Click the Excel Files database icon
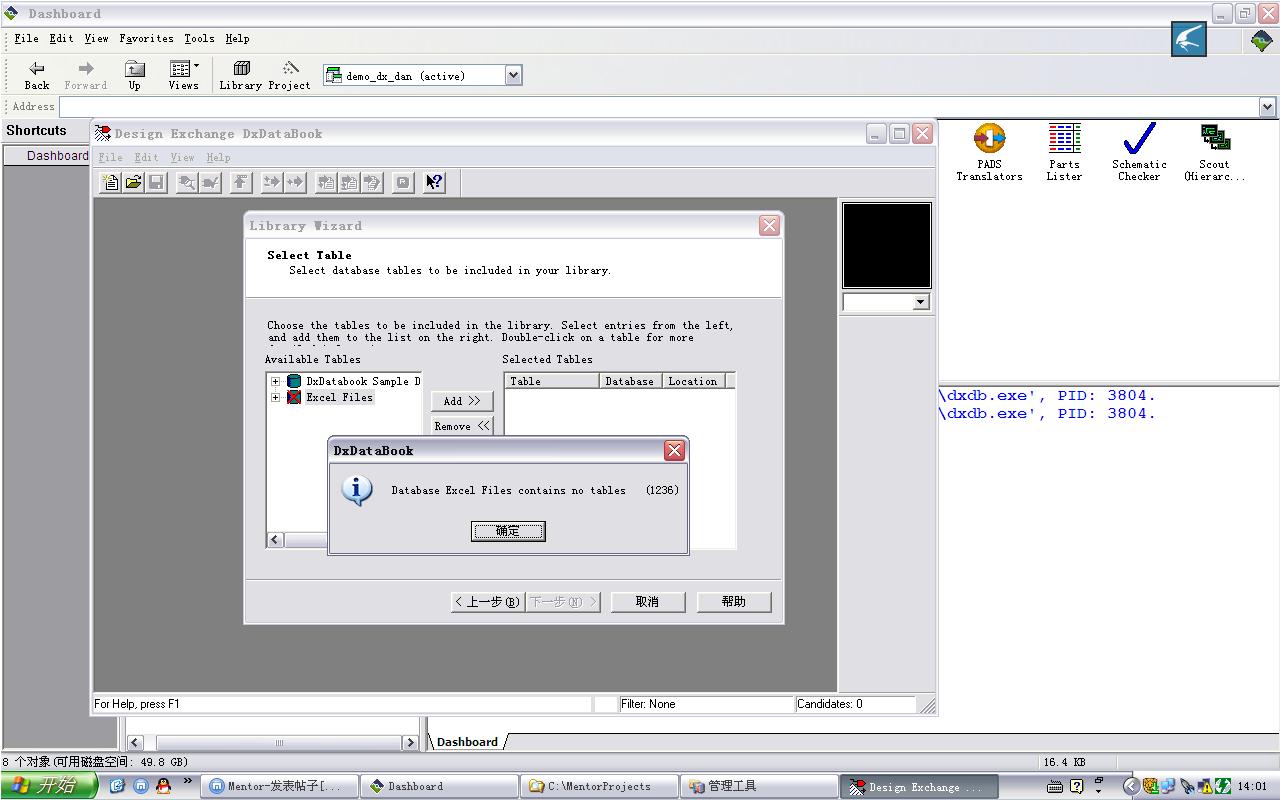This screenshot has width=1280, height=800. (294, 397)
